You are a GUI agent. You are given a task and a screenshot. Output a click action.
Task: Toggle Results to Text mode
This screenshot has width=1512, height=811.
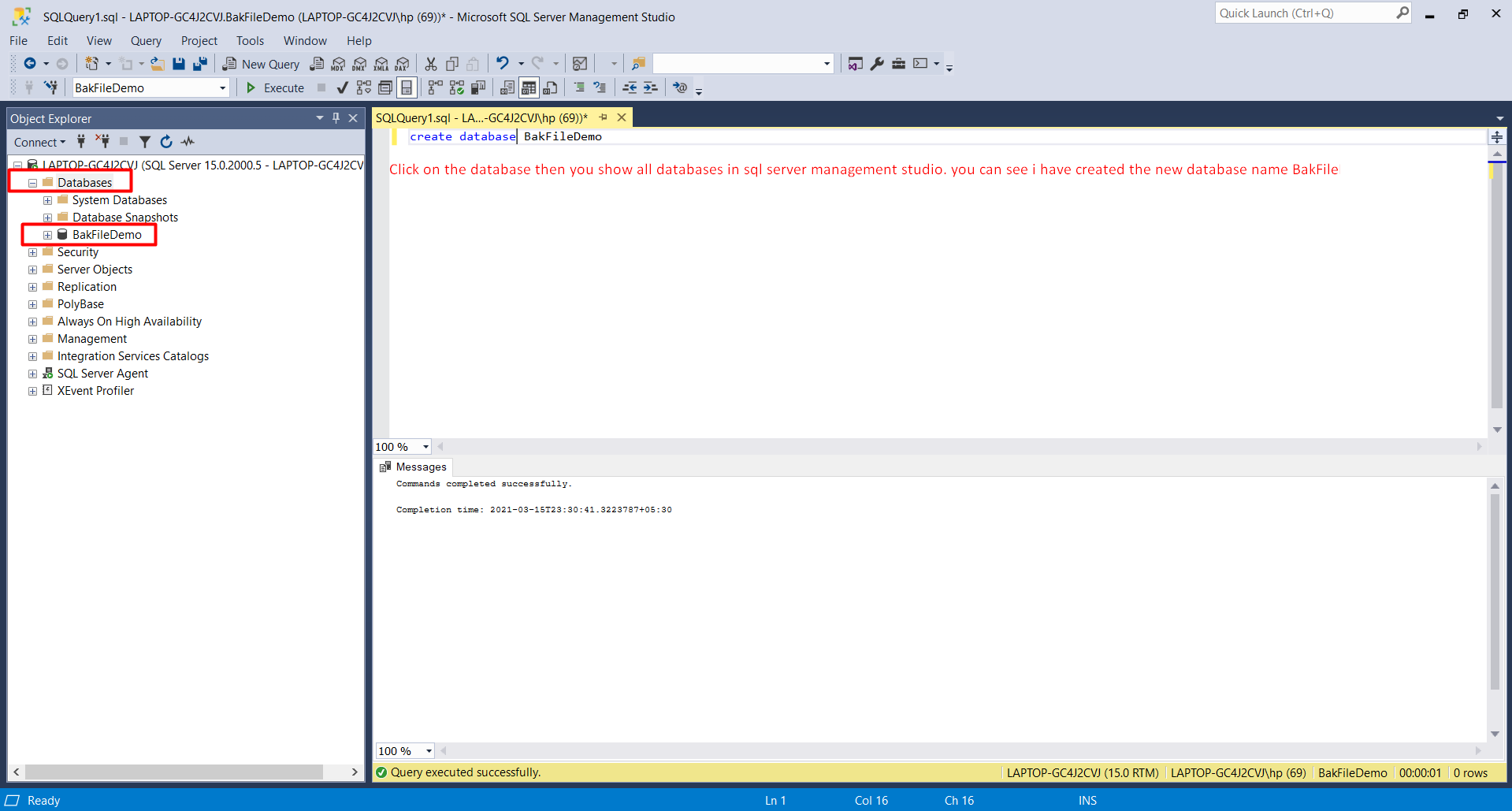coord(507,87)
